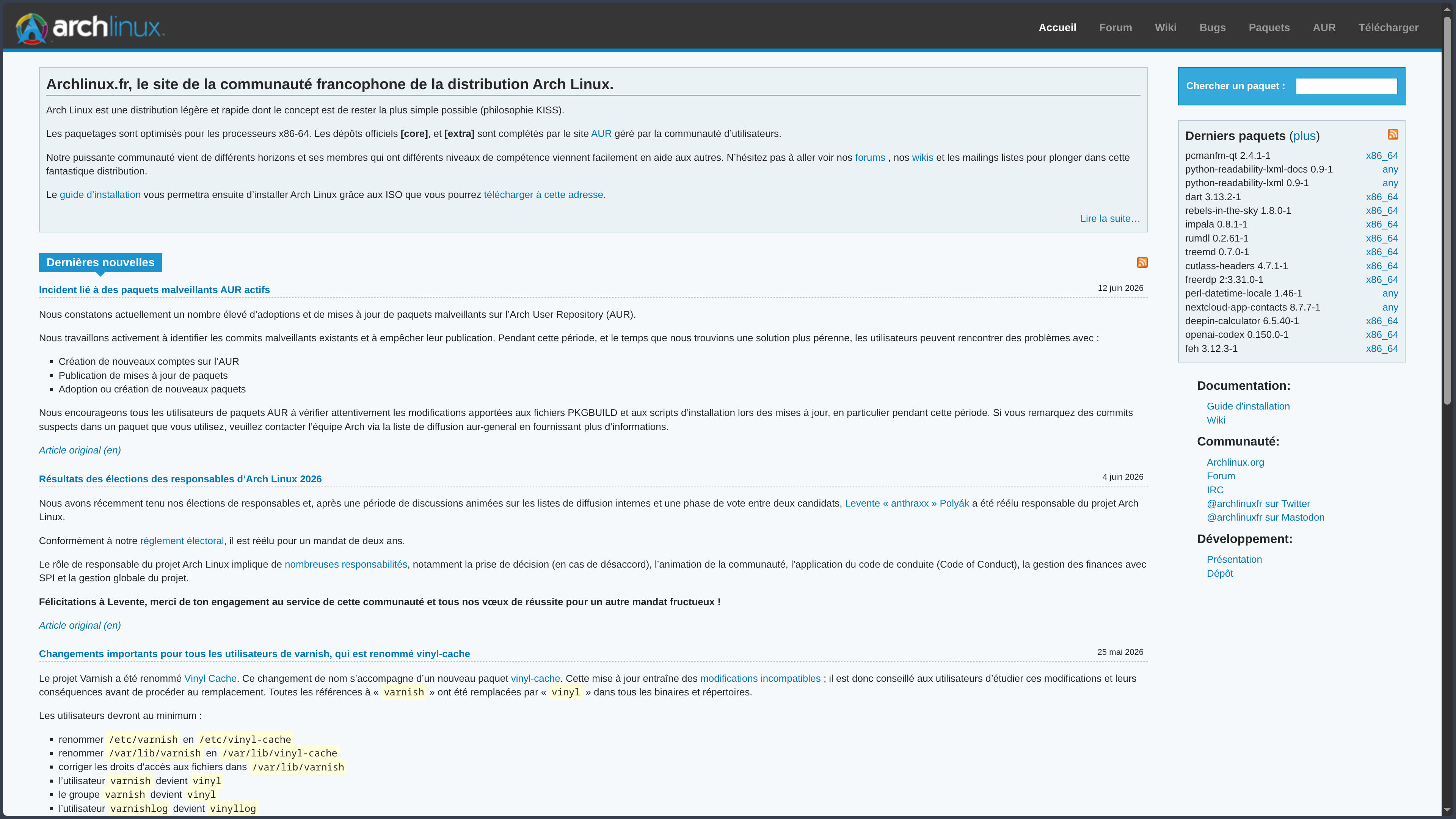
Task: Open Article original (en) under election results
Action: [80, 625]
